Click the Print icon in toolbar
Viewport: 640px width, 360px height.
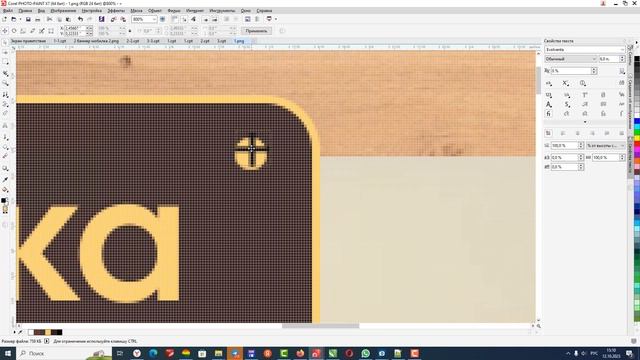pyautogui.click(x=38, y=19)
